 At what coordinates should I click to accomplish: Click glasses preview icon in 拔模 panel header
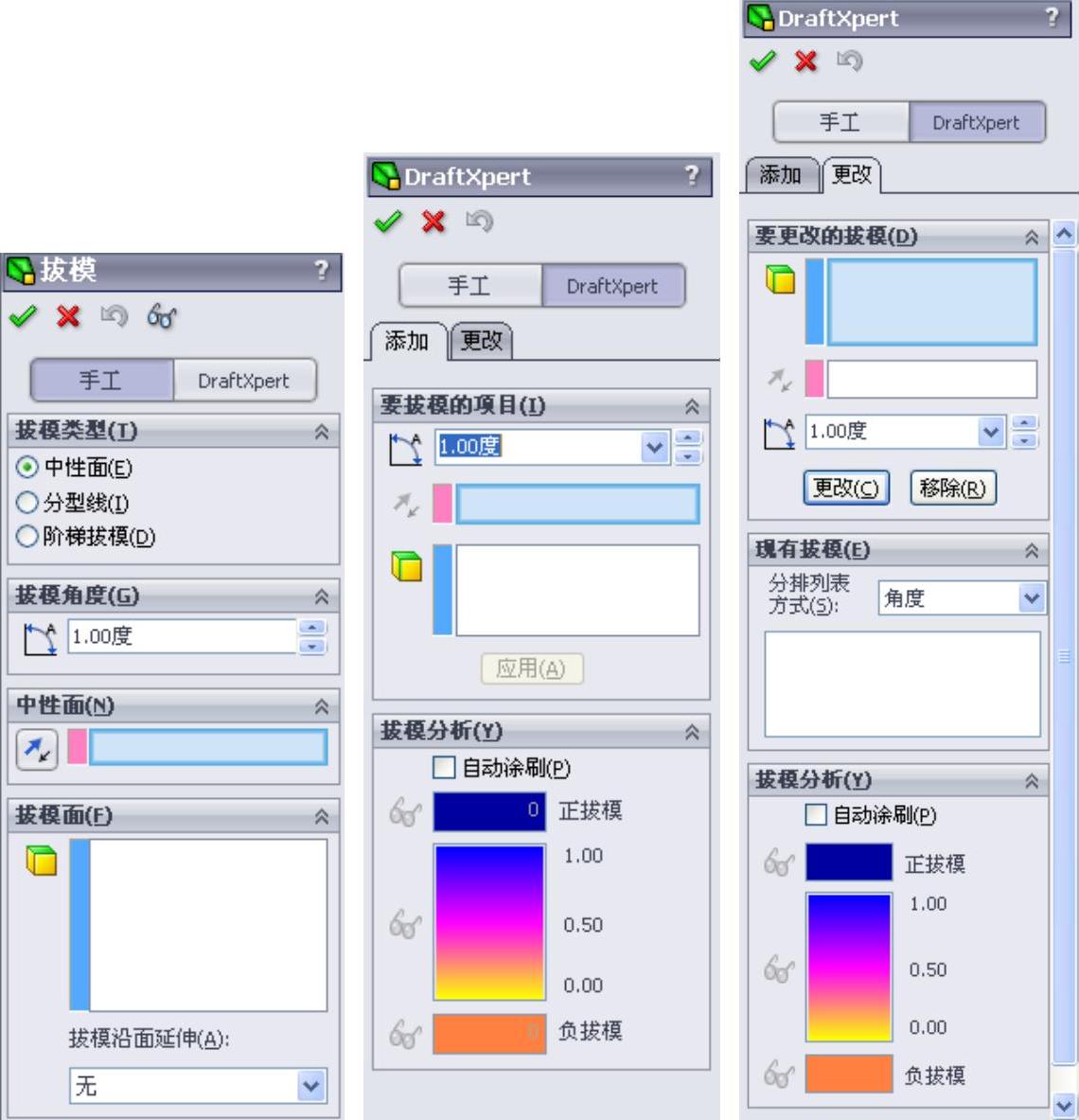tap(162, 315)
